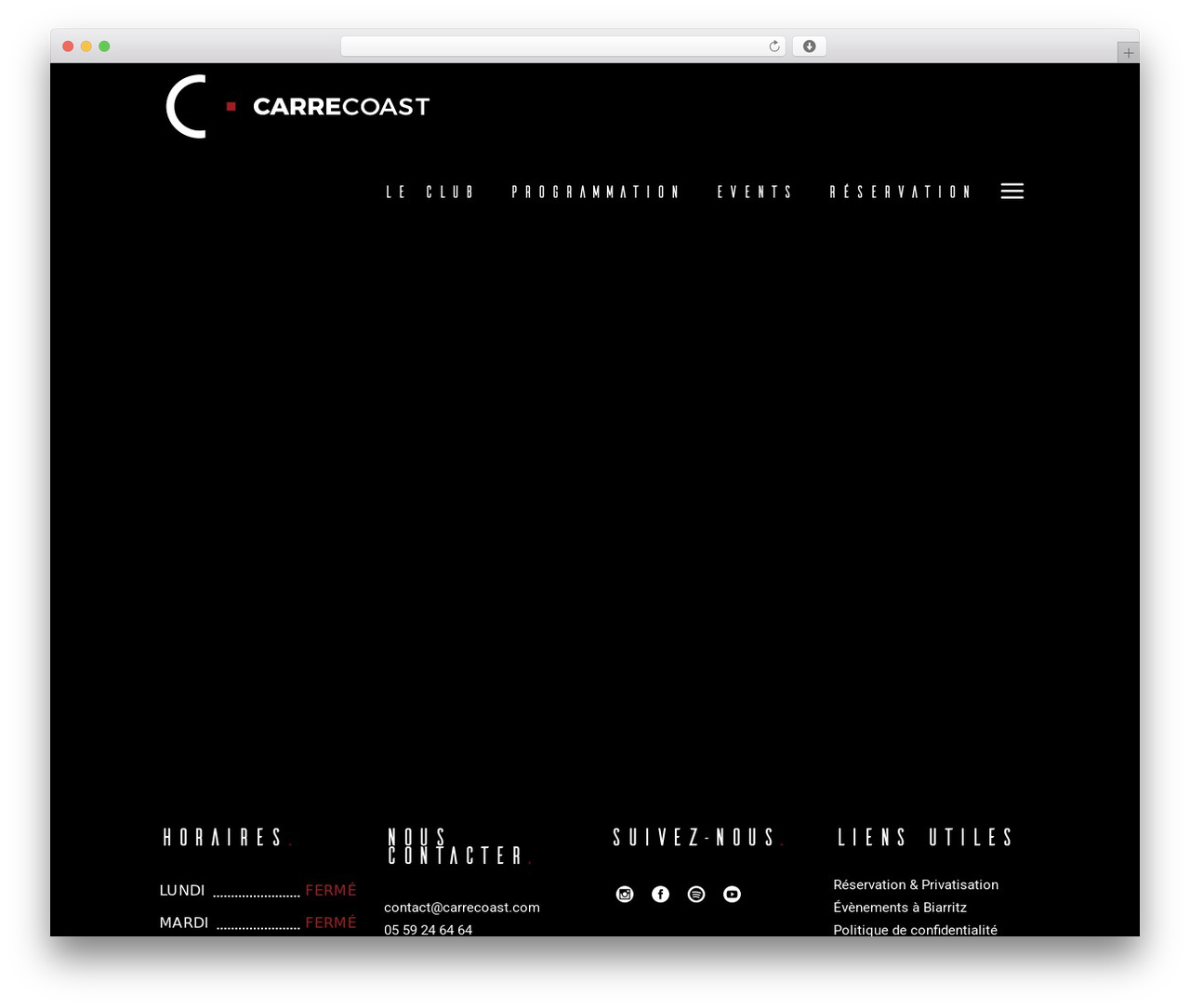This screenshot has width=1190, height=1008.
Task: Click the green maximize window button
Action: point(104,46)
